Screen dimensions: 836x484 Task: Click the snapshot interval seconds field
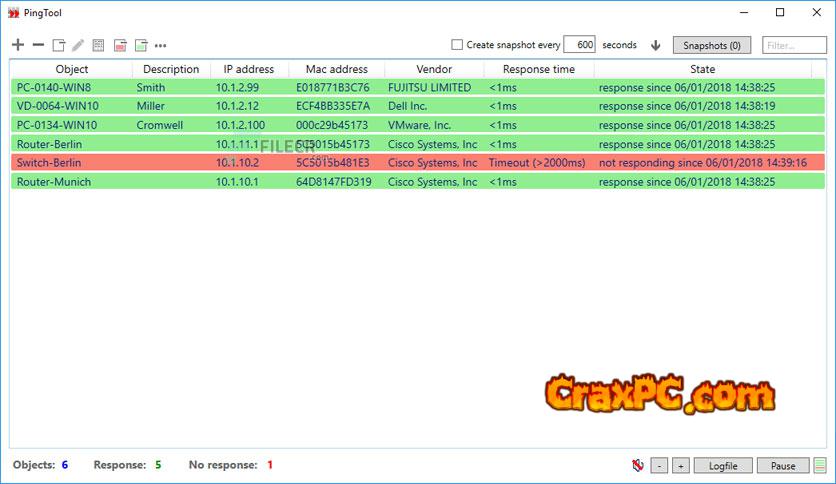580,45
